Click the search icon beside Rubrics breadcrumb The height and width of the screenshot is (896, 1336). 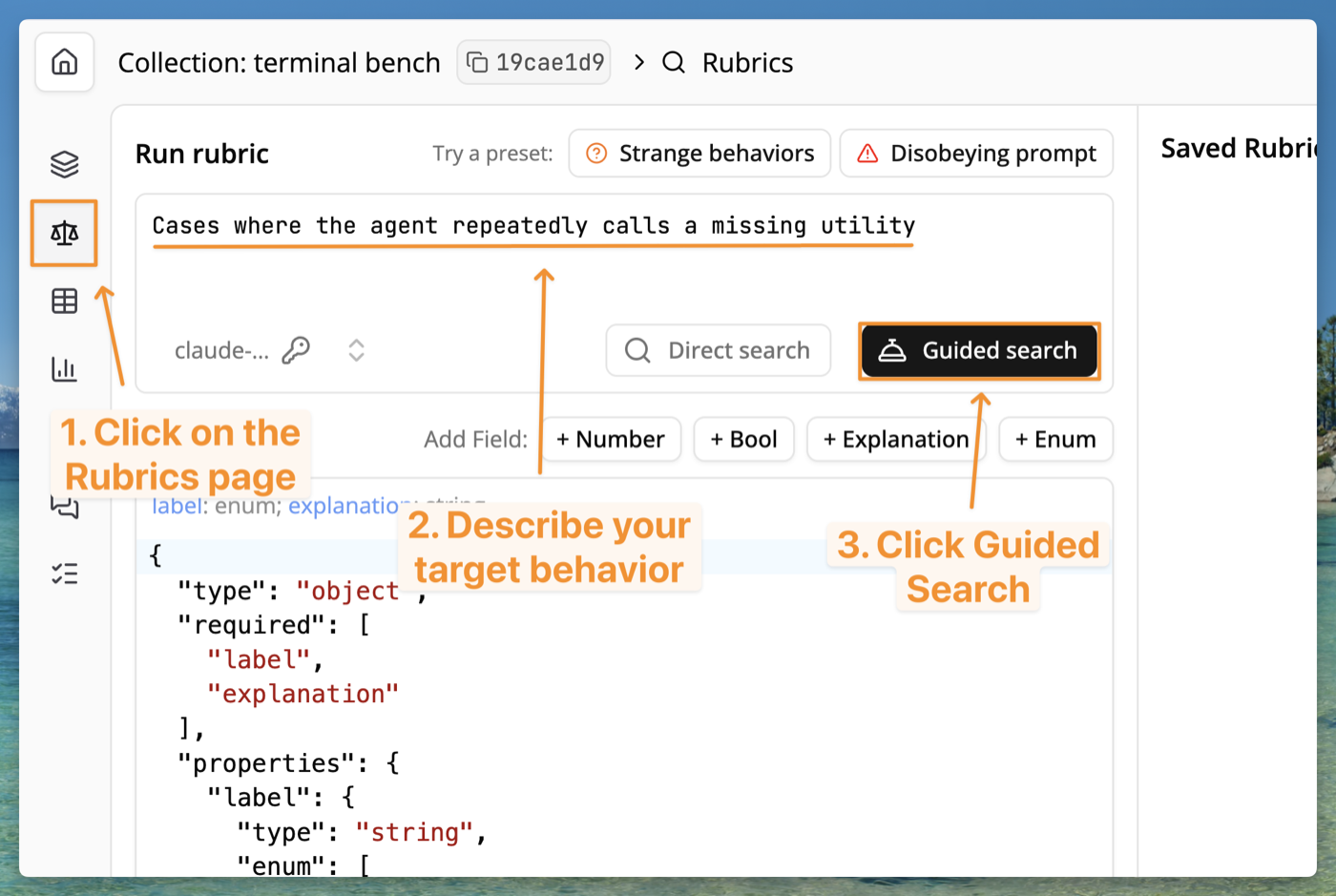(674, 62)
